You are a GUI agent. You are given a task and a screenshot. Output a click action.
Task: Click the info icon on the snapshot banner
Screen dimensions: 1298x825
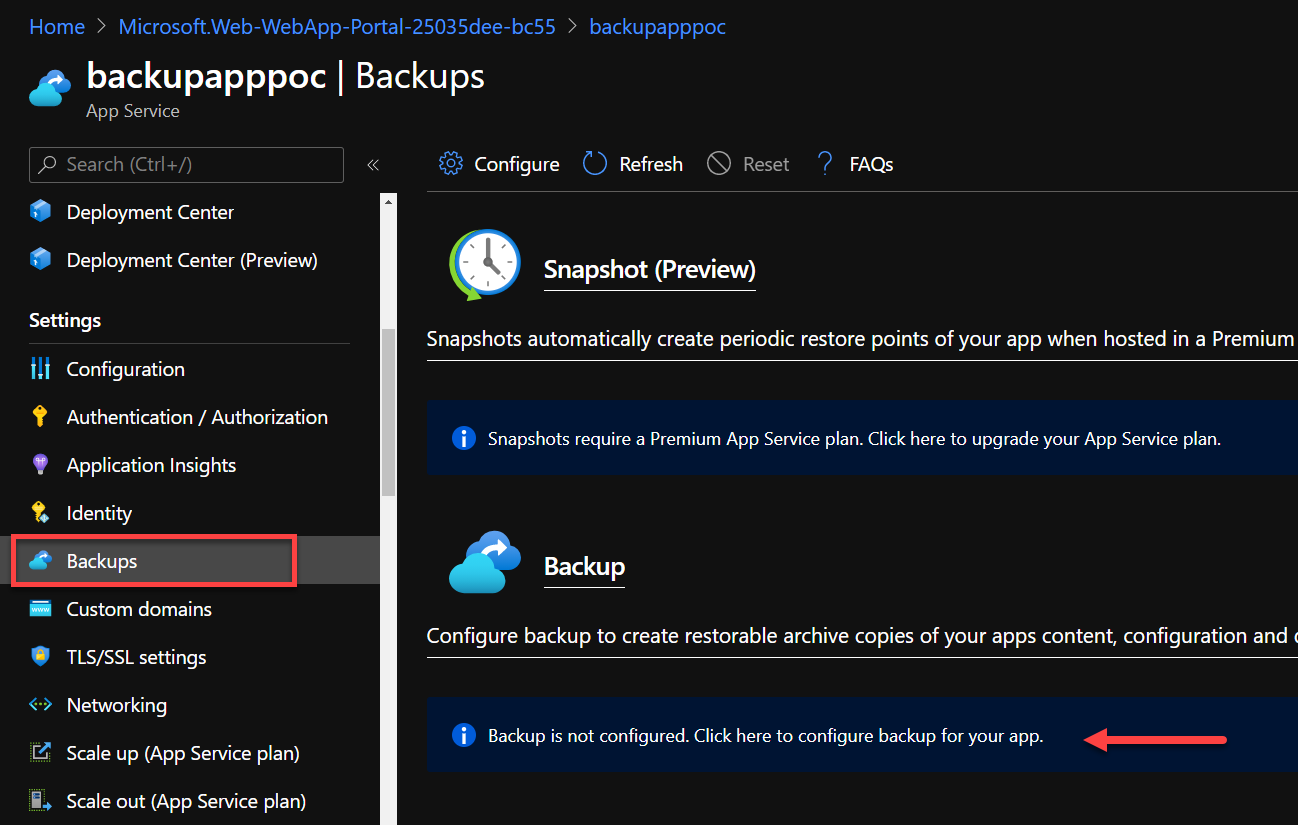tap(464, 438)
